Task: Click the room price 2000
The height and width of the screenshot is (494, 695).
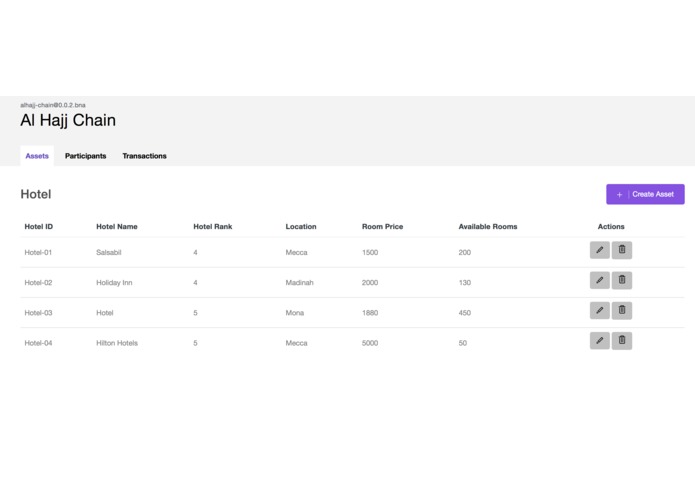Action: (x=370, y=283)
